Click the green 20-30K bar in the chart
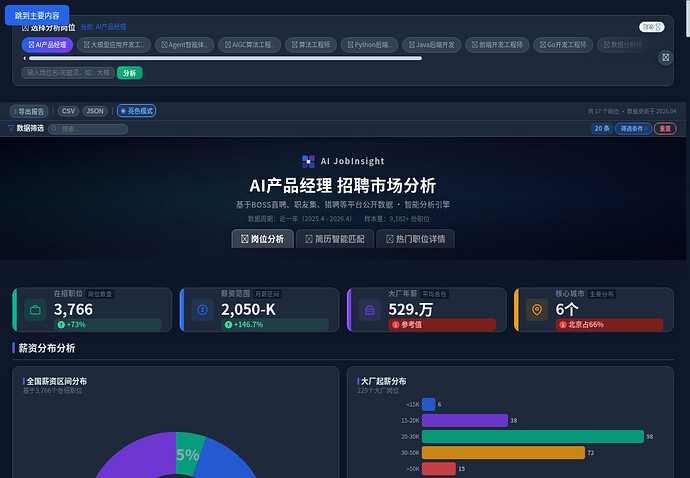 (533, 437)
